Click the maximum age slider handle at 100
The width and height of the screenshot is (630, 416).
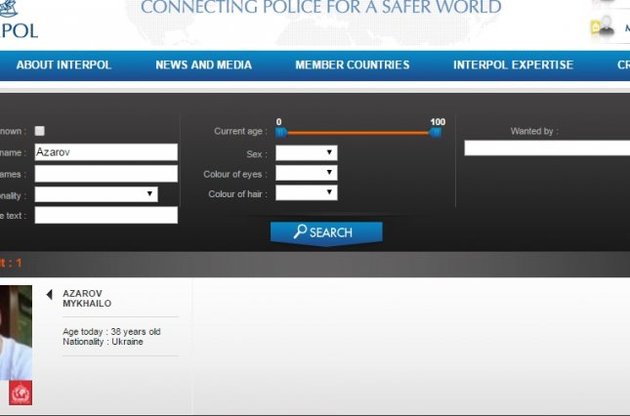(x=435, y=131)
